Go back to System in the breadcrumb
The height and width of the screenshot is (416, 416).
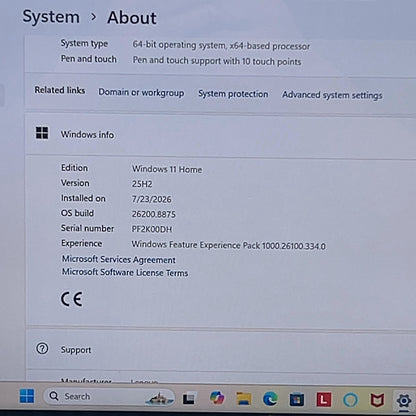(x=51, y=17)
